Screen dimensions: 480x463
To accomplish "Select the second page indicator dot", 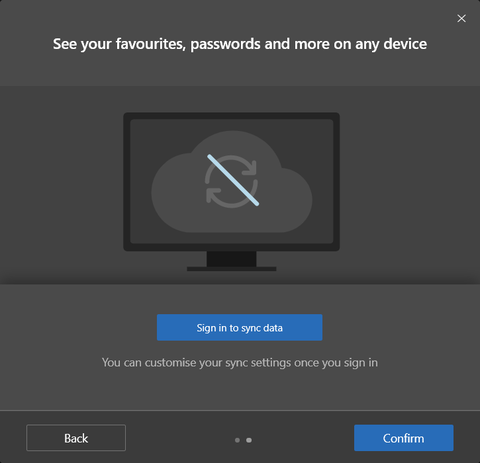I will pyautogui.click(x=249, y=440).
